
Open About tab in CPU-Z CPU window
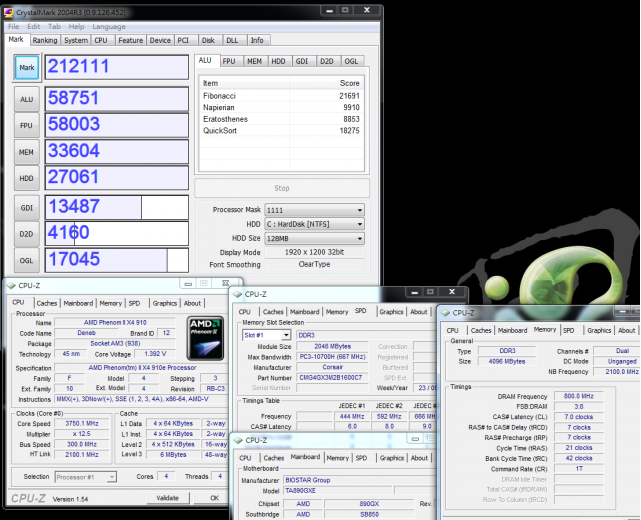[192, 303]
